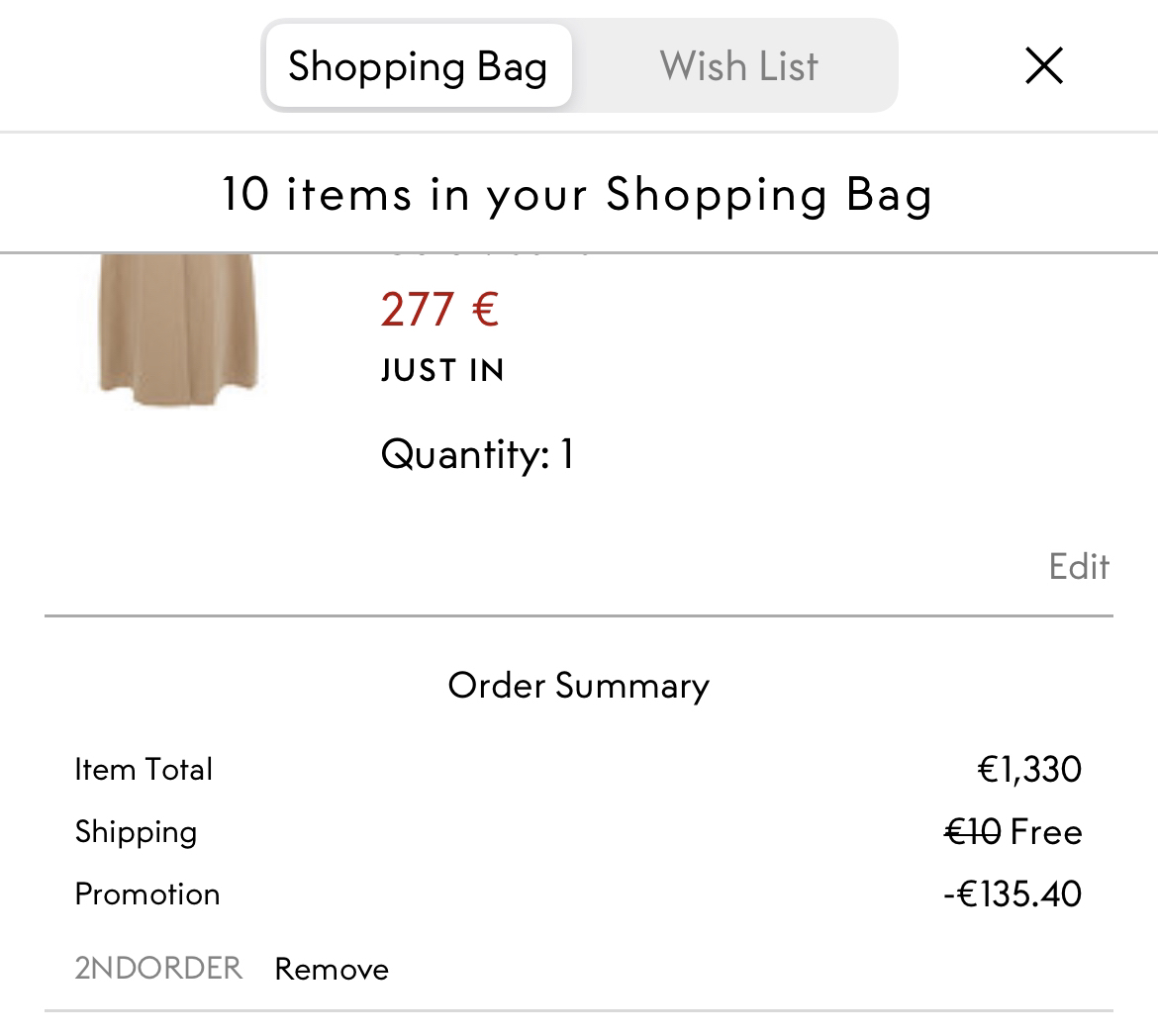Image resolution: width=1158 pixels, height=1036 pixels.
Task: Click the €1,330 item total amount
Action: [x=1029, y=769]
